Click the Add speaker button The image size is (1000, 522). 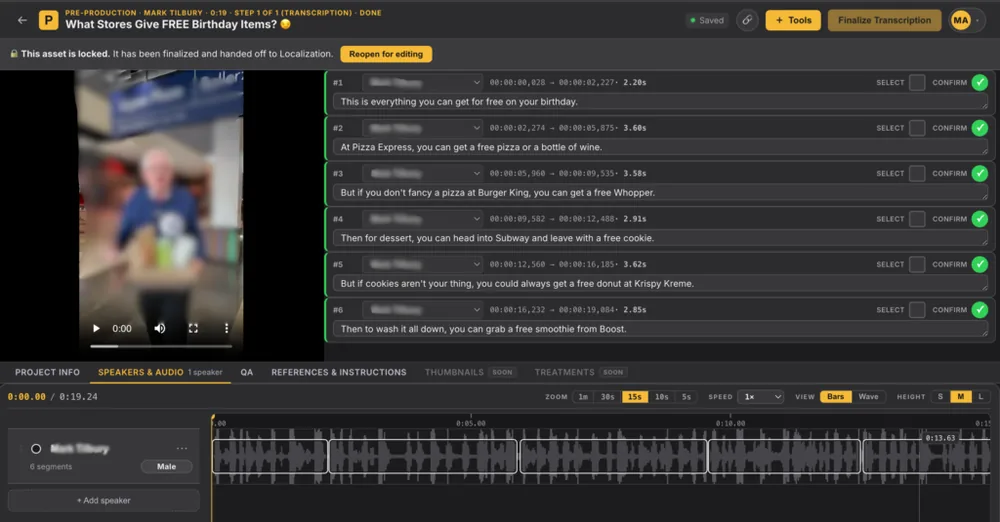pyautogui.click(x=103, y=500)
